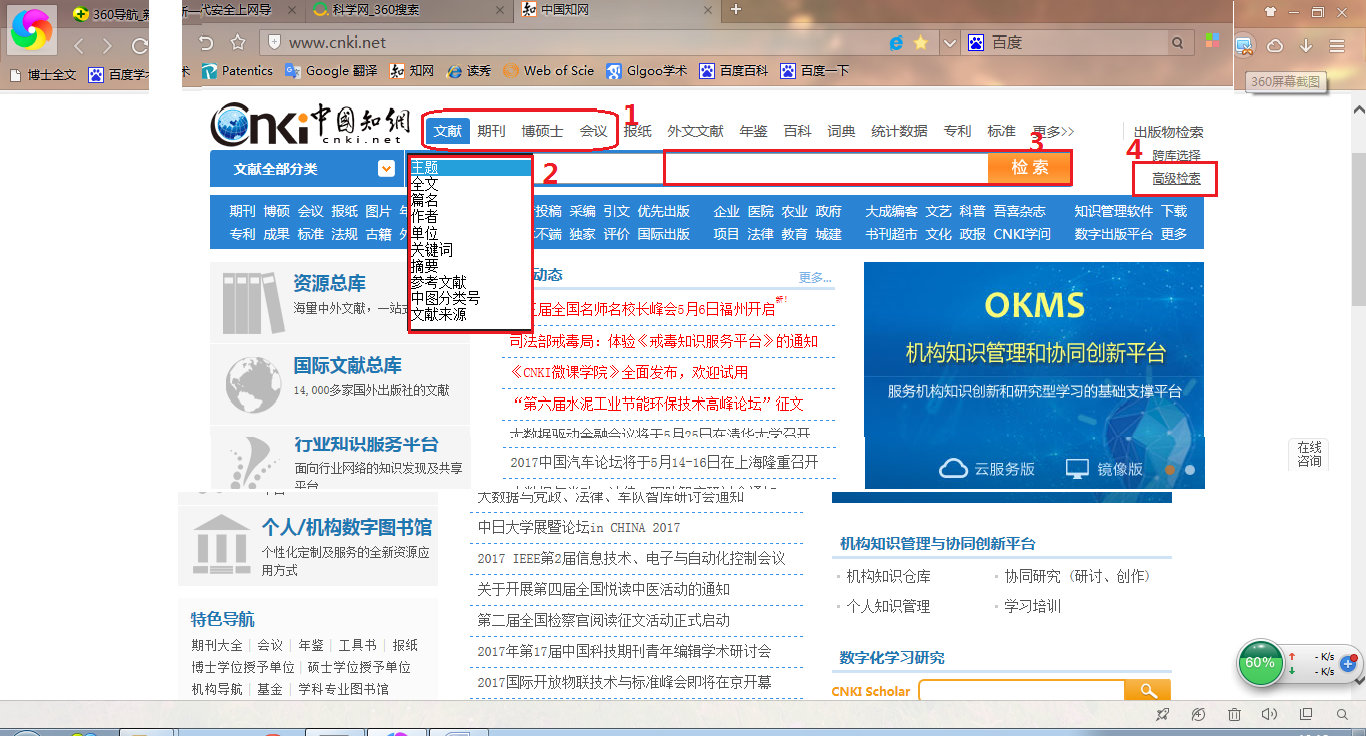Click the main CNKI search input box
The width and height of the screenshot is (1366, 736).
tap(826, 168)
